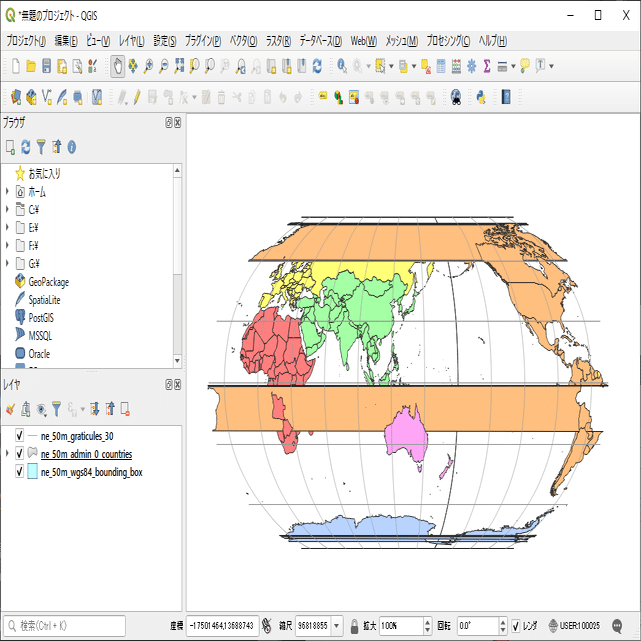Expand the ne_50m_admin_0_countries layer legend
This screenshot has width=641, height=641.
pos(7,454)
